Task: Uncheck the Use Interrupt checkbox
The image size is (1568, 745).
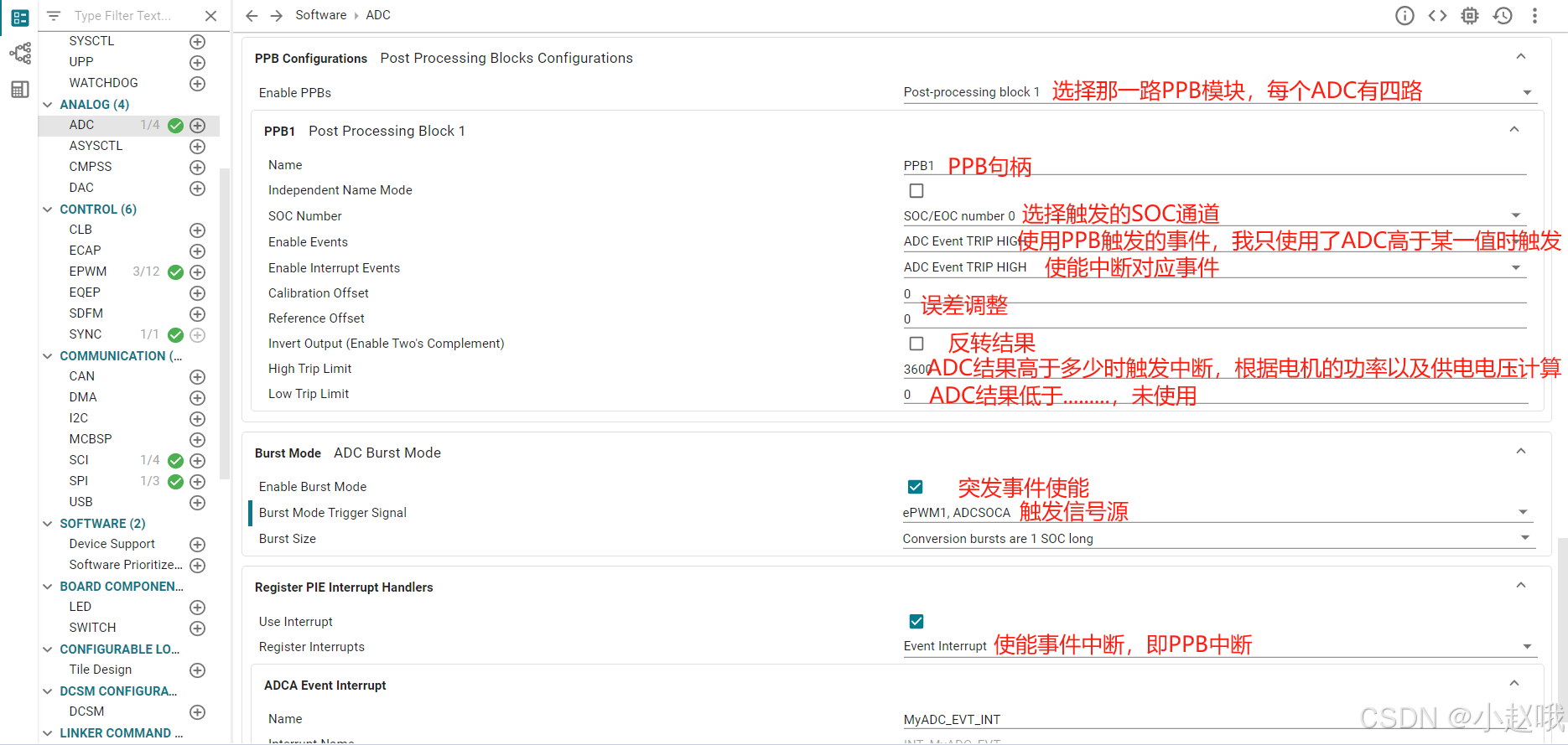Action: point(916,621)
